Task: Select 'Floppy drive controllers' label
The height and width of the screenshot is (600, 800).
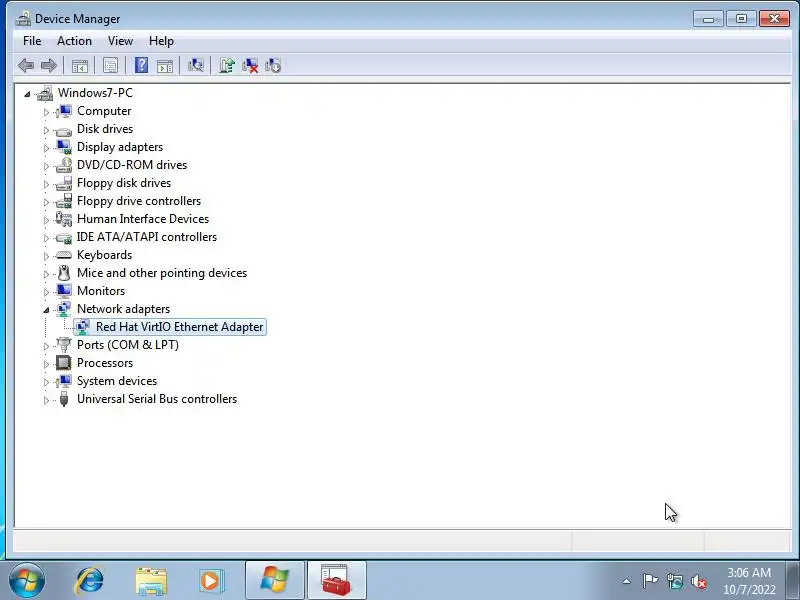Action: pos(139,201)
